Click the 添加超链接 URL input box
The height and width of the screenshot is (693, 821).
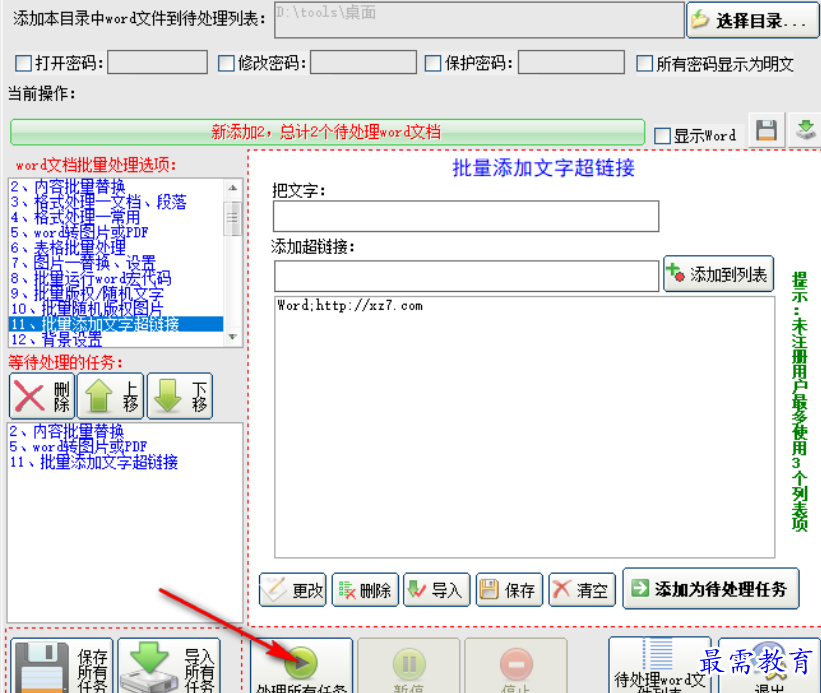[466, 276]
